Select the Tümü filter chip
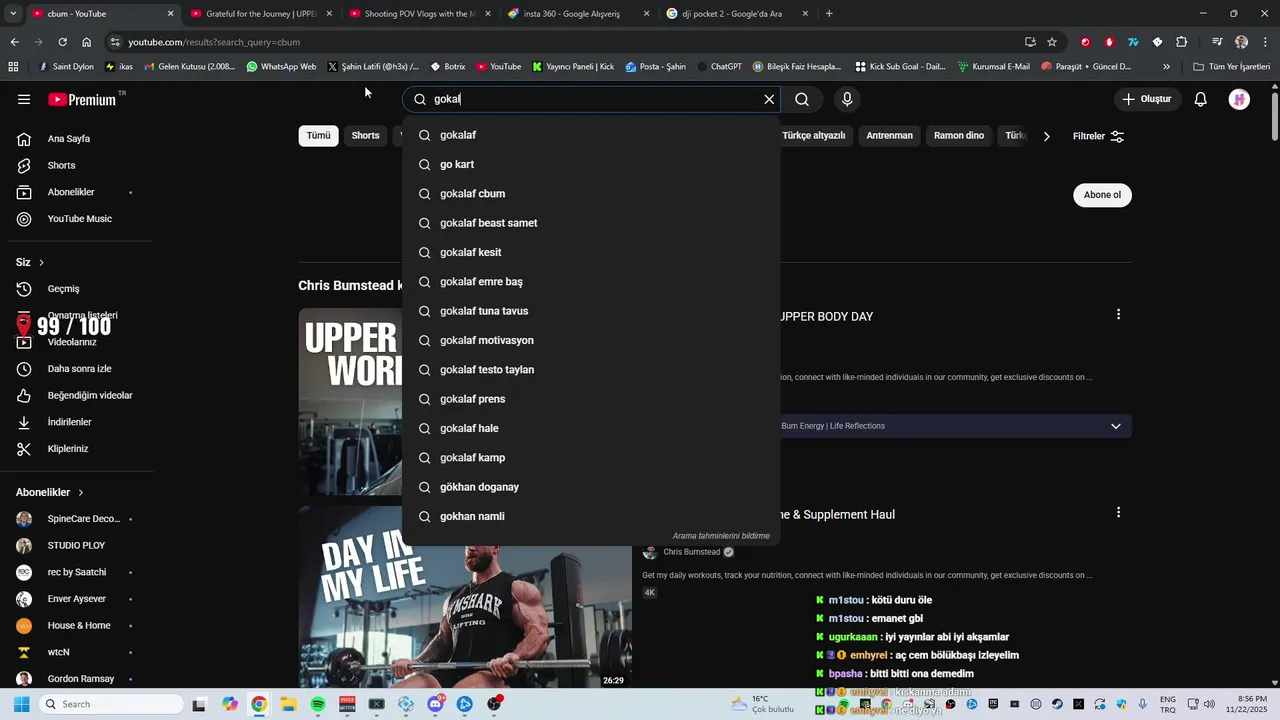 coord(318,136)
